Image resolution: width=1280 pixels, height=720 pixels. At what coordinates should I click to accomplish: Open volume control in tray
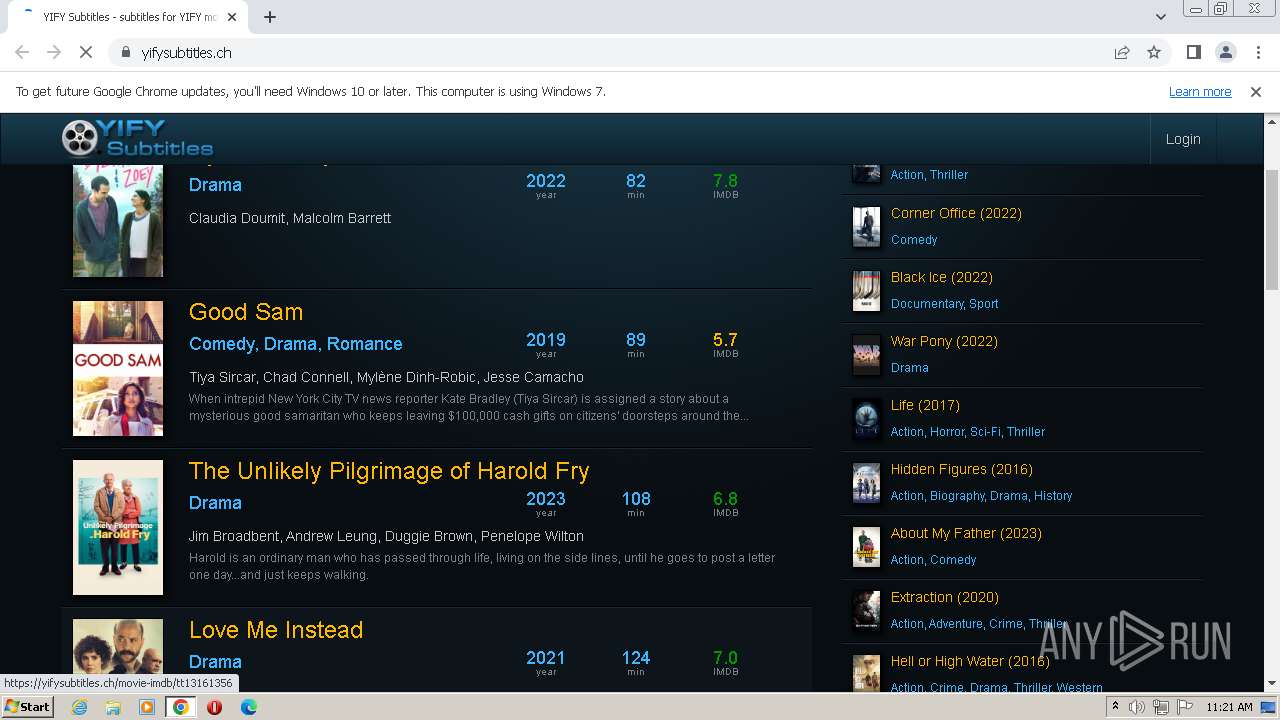coord(1137,707)
